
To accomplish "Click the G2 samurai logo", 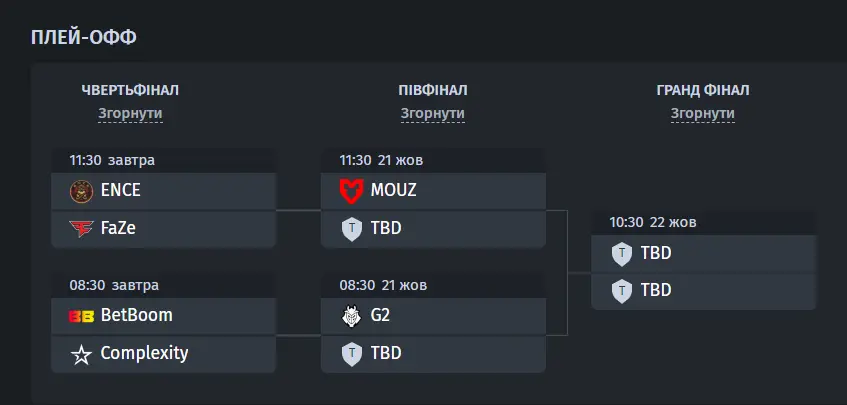I will point(352,316).
